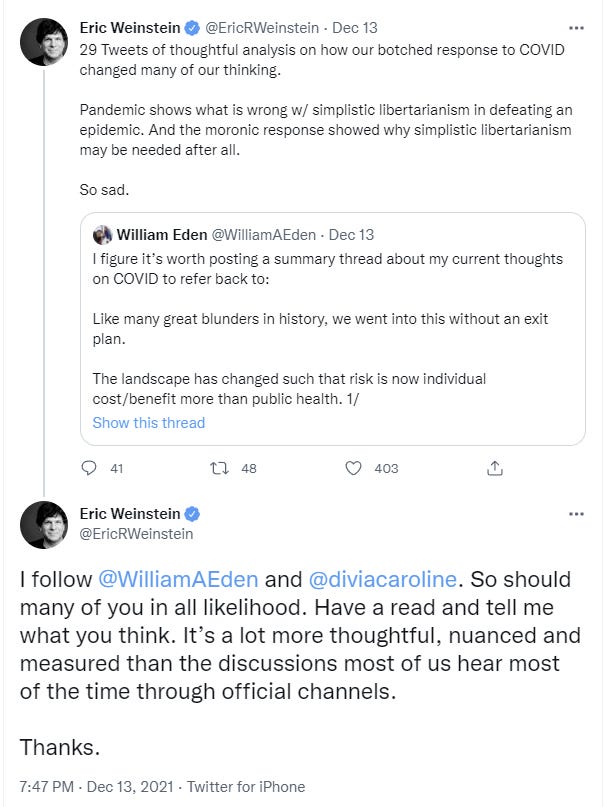This screenshot has height=807, width=605.
Task: Click the @EricRWeinstein handle on the second tweet
Action: pyautogui.click(x=136, y=534)
